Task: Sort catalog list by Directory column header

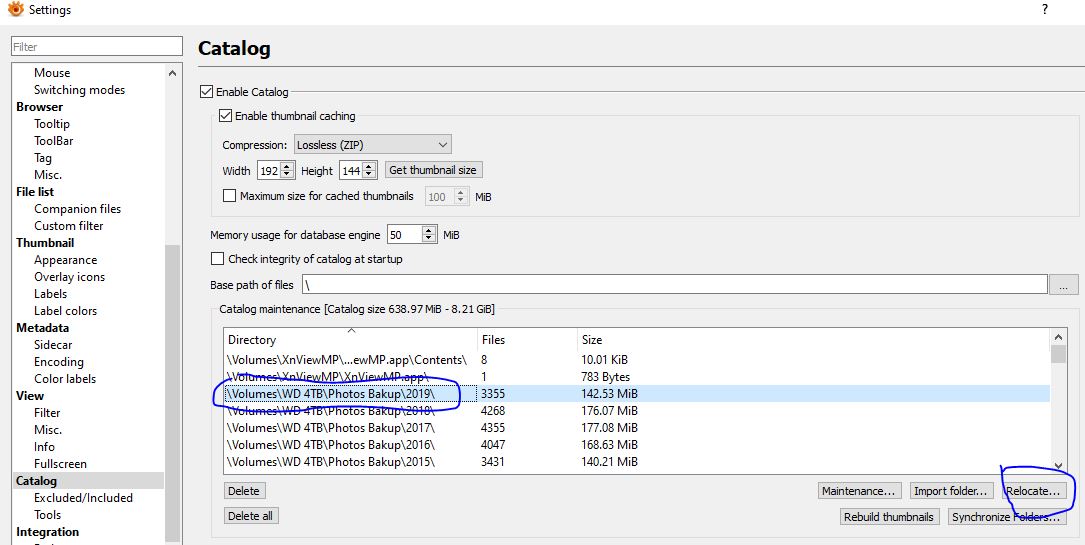Action: pos(350,340)
